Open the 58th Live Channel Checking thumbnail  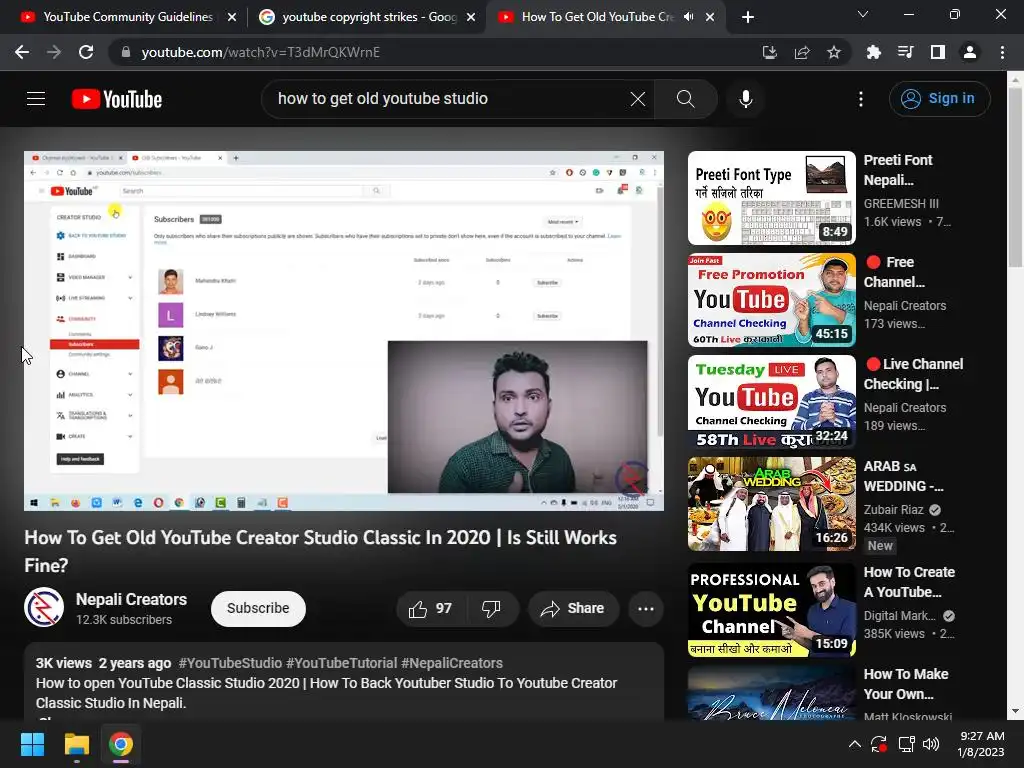(x=771, y=402)
